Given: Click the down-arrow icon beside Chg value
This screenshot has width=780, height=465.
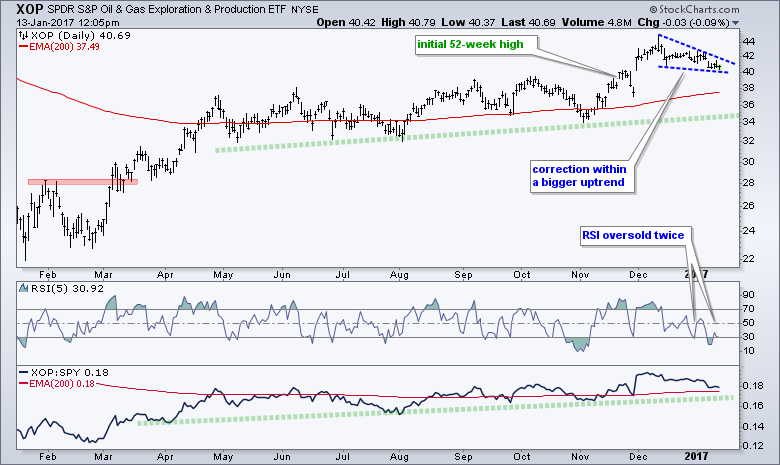Looking at the screenshot, I should 736,21.
